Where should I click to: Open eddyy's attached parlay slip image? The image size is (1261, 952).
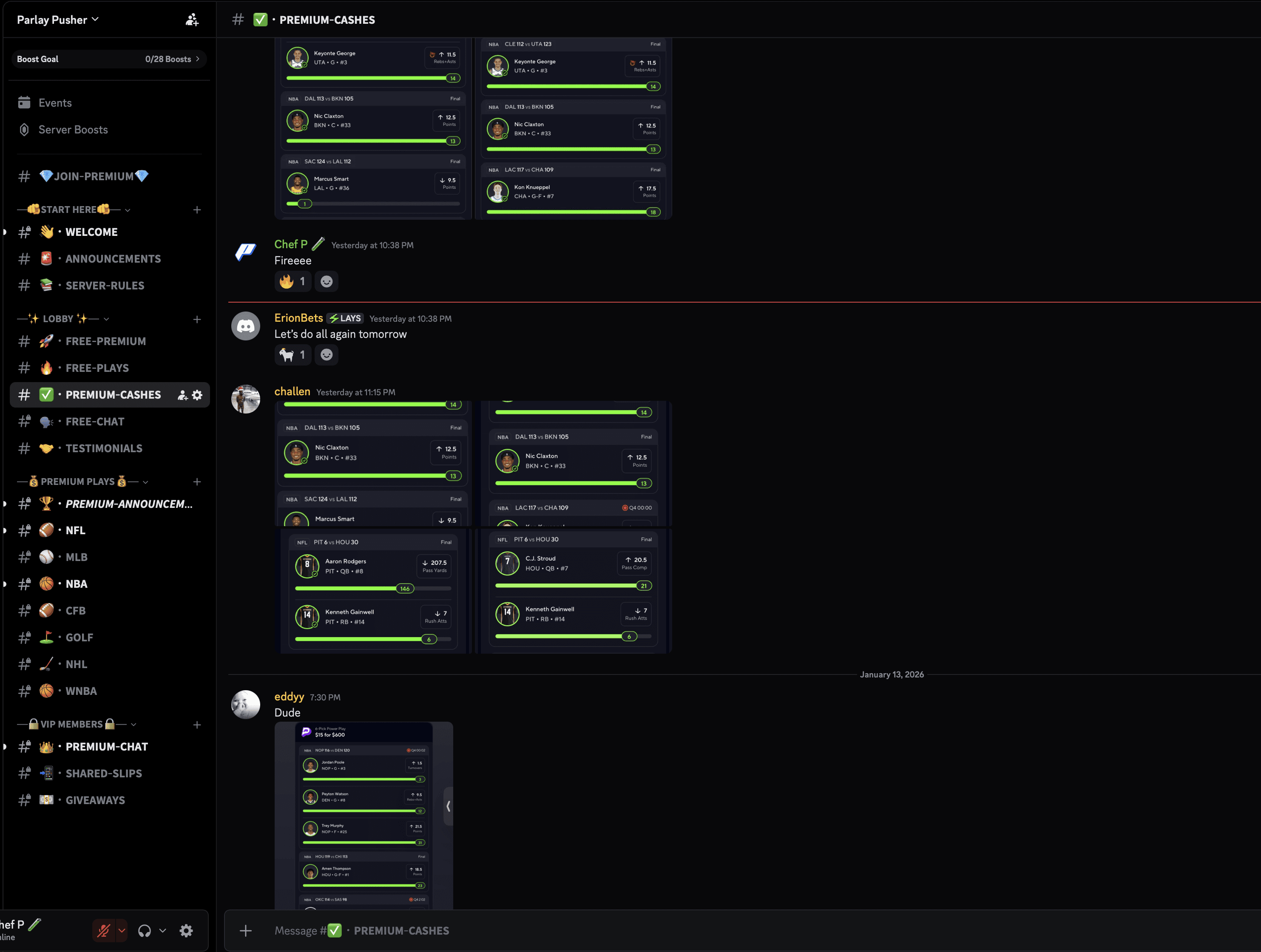pyautogui.click(x=364, y=815)
